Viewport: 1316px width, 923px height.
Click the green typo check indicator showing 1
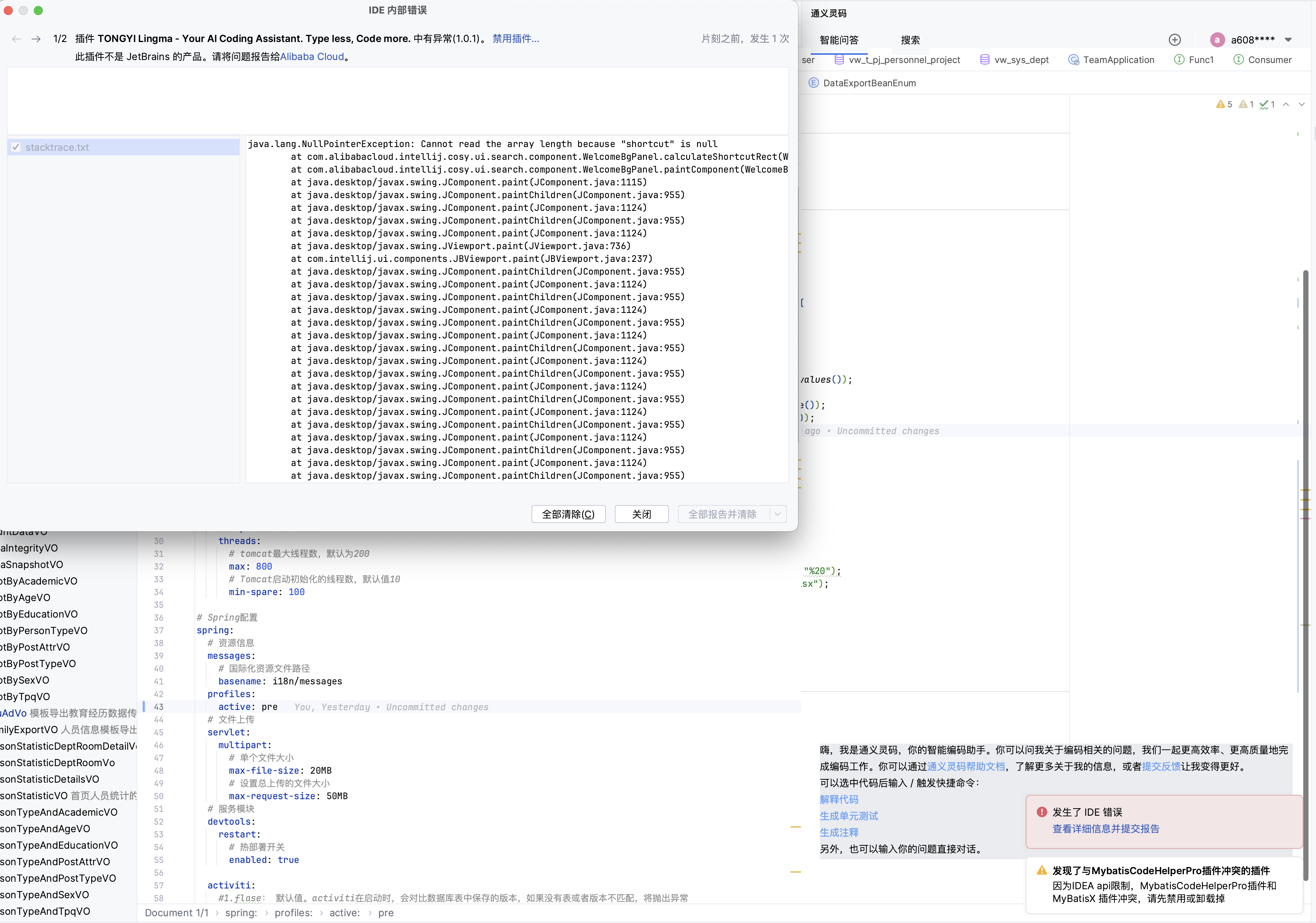point(1267,104)
